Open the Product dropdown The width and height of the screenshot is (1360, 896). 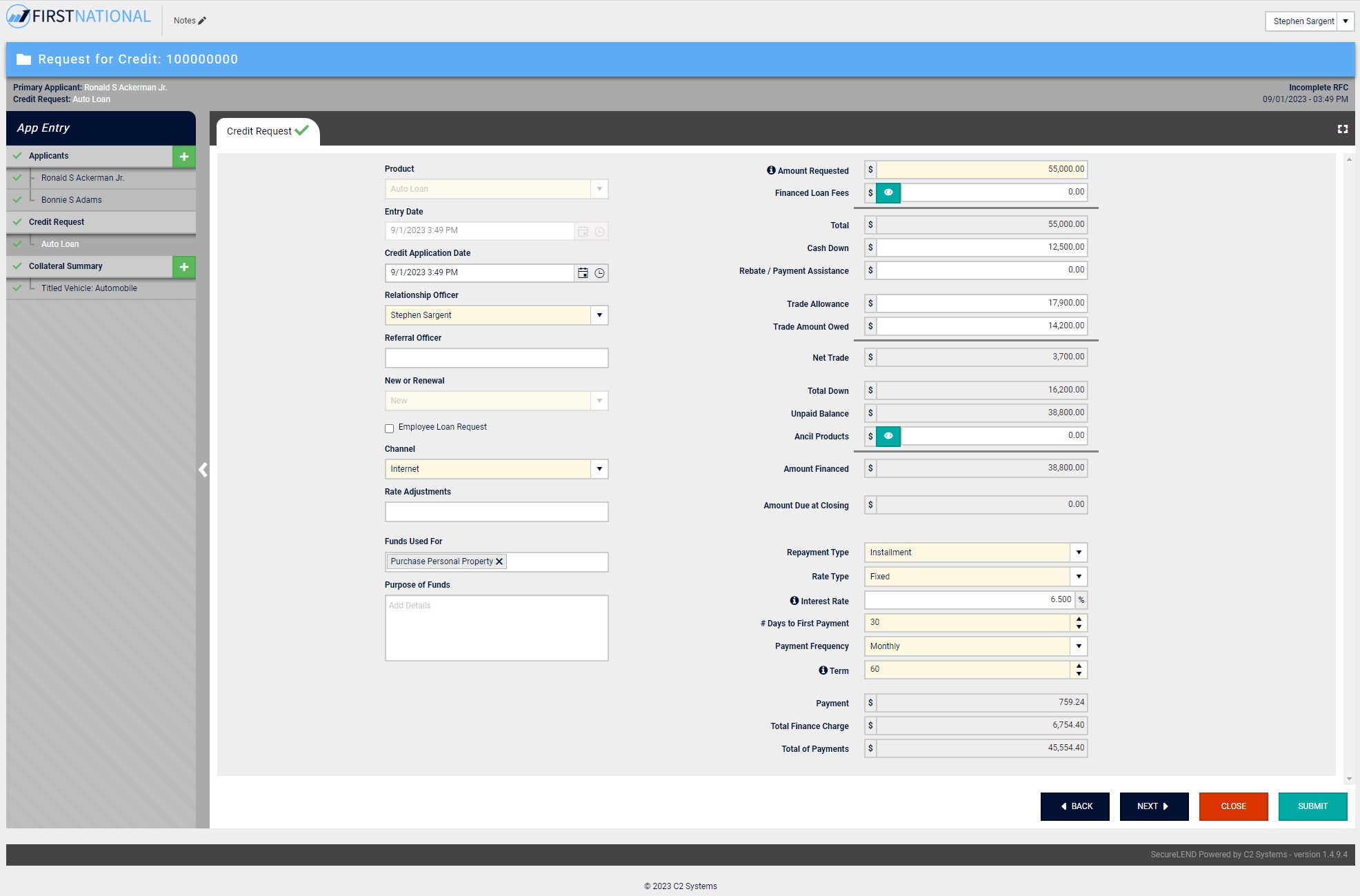pyautogui.click(x=599, y=189)
